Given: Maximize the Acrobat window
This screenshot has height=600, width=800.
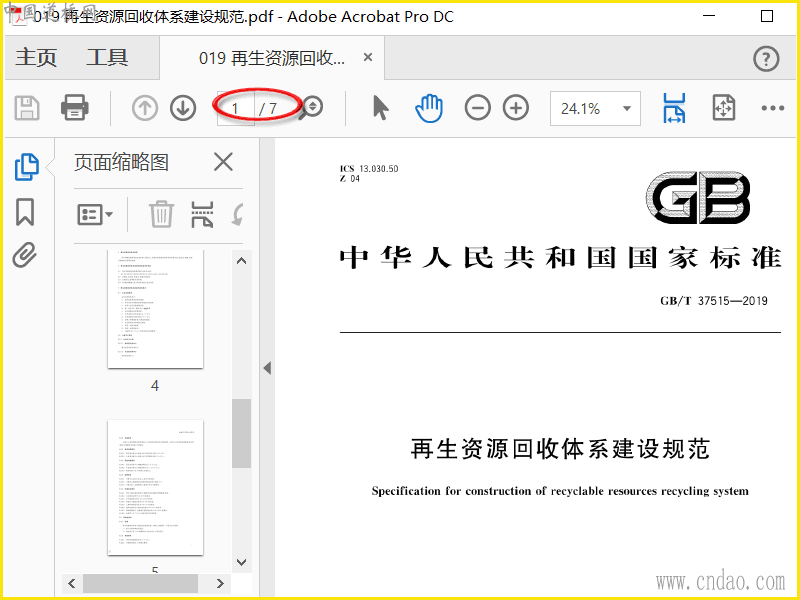Looking at the screenshot, I should pyautogui.click(x=766, y=16).
